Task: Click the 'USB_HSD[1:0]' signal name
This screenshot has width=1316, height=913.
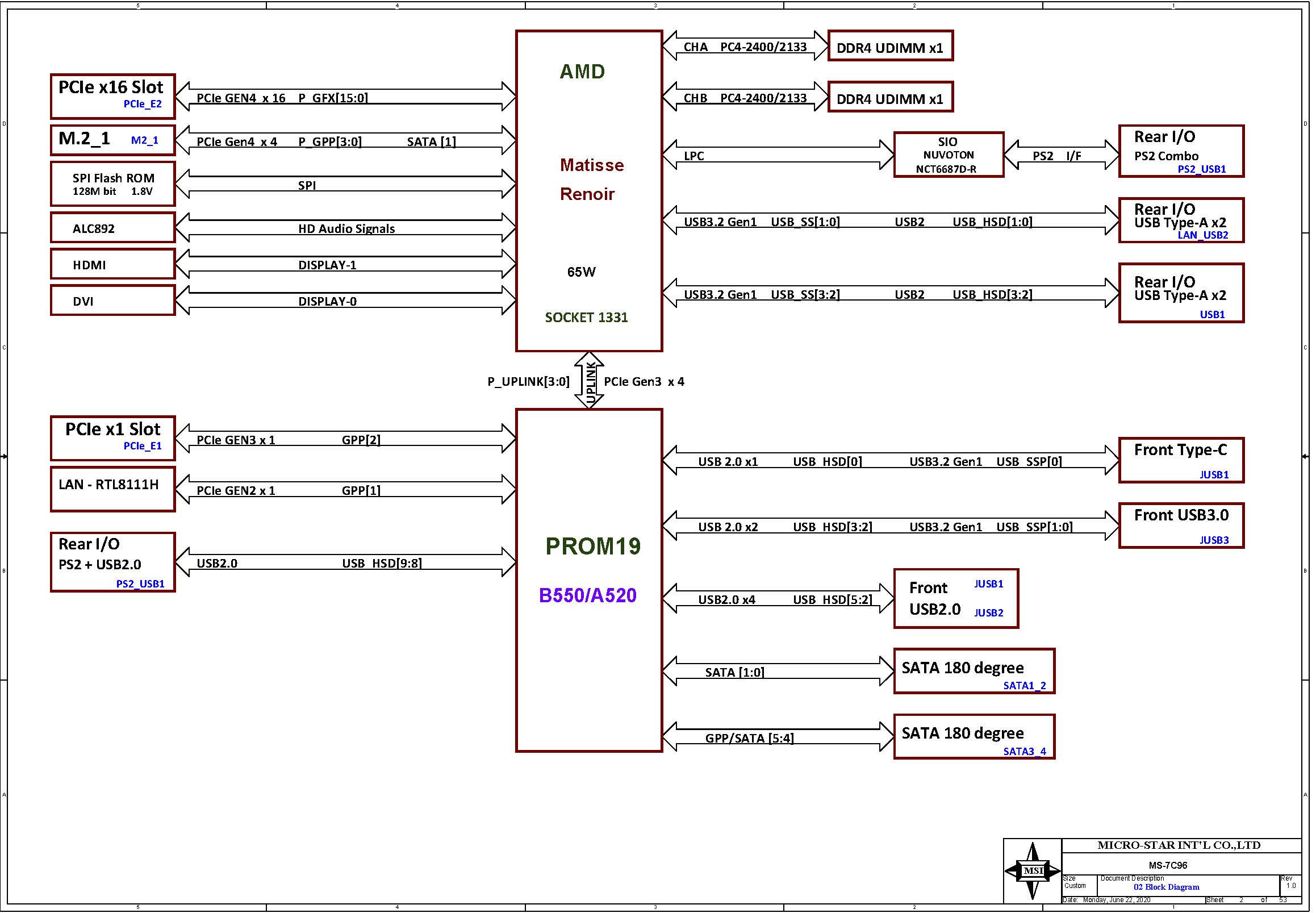Action: point(992,222)
